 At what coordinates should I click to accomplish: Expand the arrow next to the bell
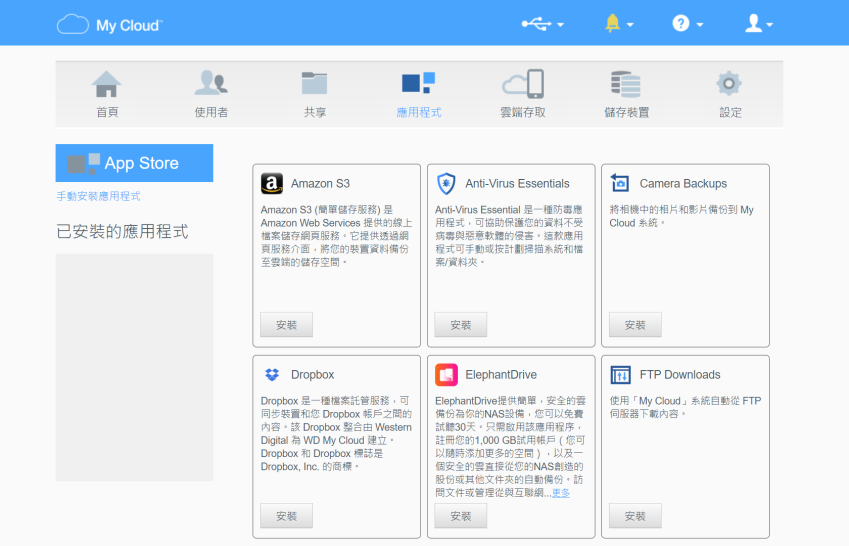pos(630,25)
